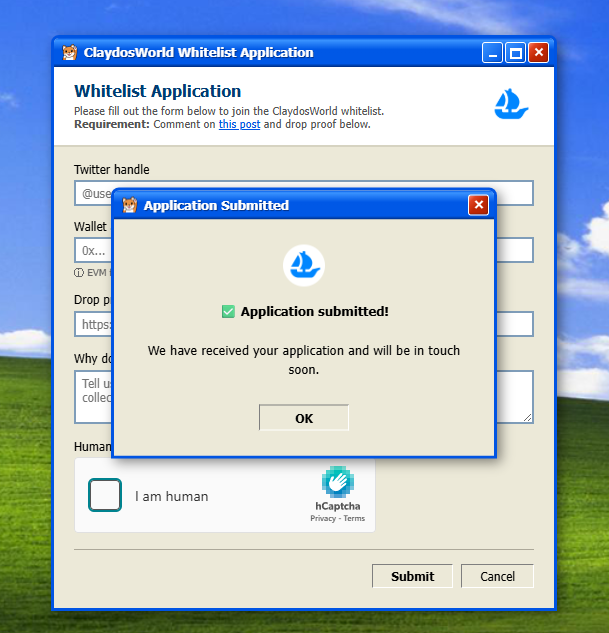Focus the Twitter handle input field
609x633 pixels.
(x=303, y=193)
